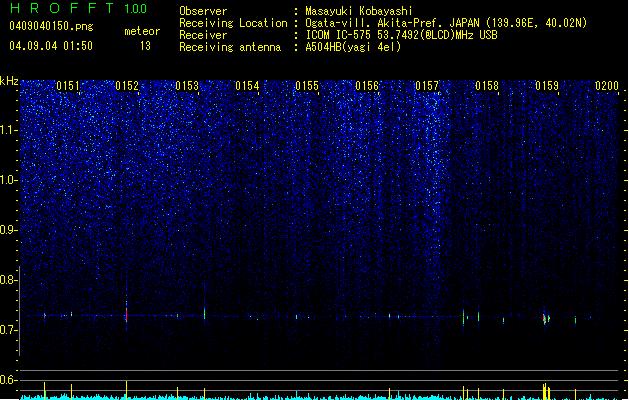The width and height of the screenshot is (629, 400).
Task: Click the 'Observer' field label
Action: [x=203, y=11]
